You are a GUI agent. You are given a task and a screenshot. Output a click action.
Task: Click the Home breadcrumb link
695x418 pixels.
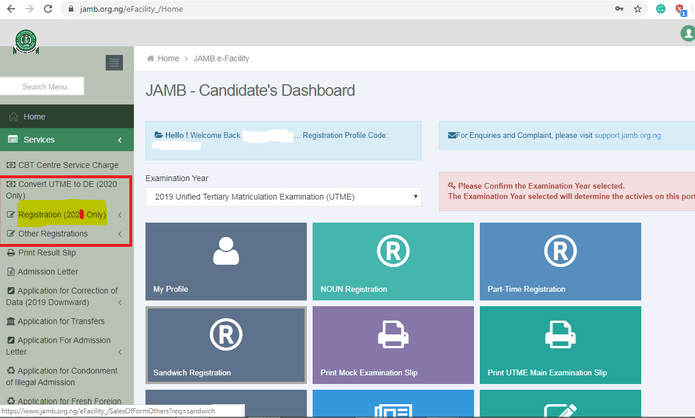coord(168,58)
